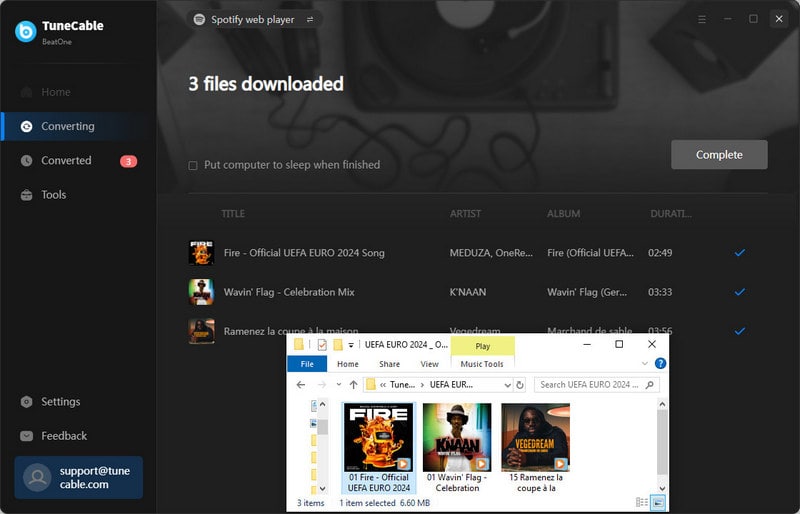This screenshot has height=514, width=800.
Task: Click the folder icon in Explorer title bar
Action: [x=298, y=345]
